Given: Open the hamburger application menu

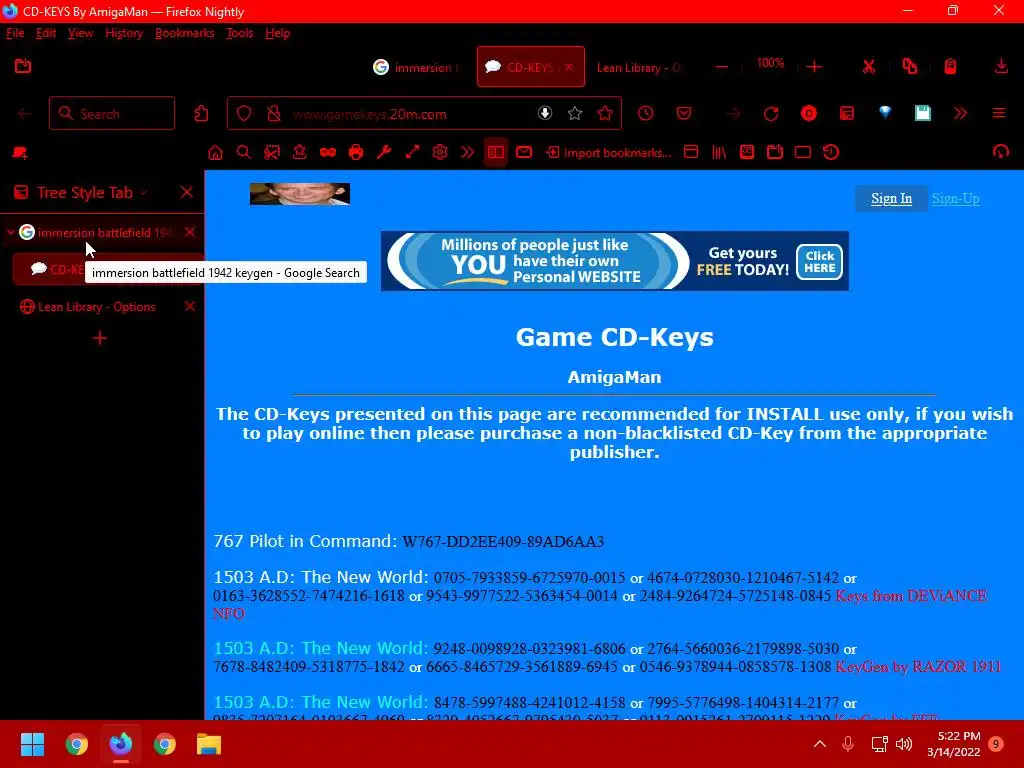Looking at the screenshot, I should [999, 114].
